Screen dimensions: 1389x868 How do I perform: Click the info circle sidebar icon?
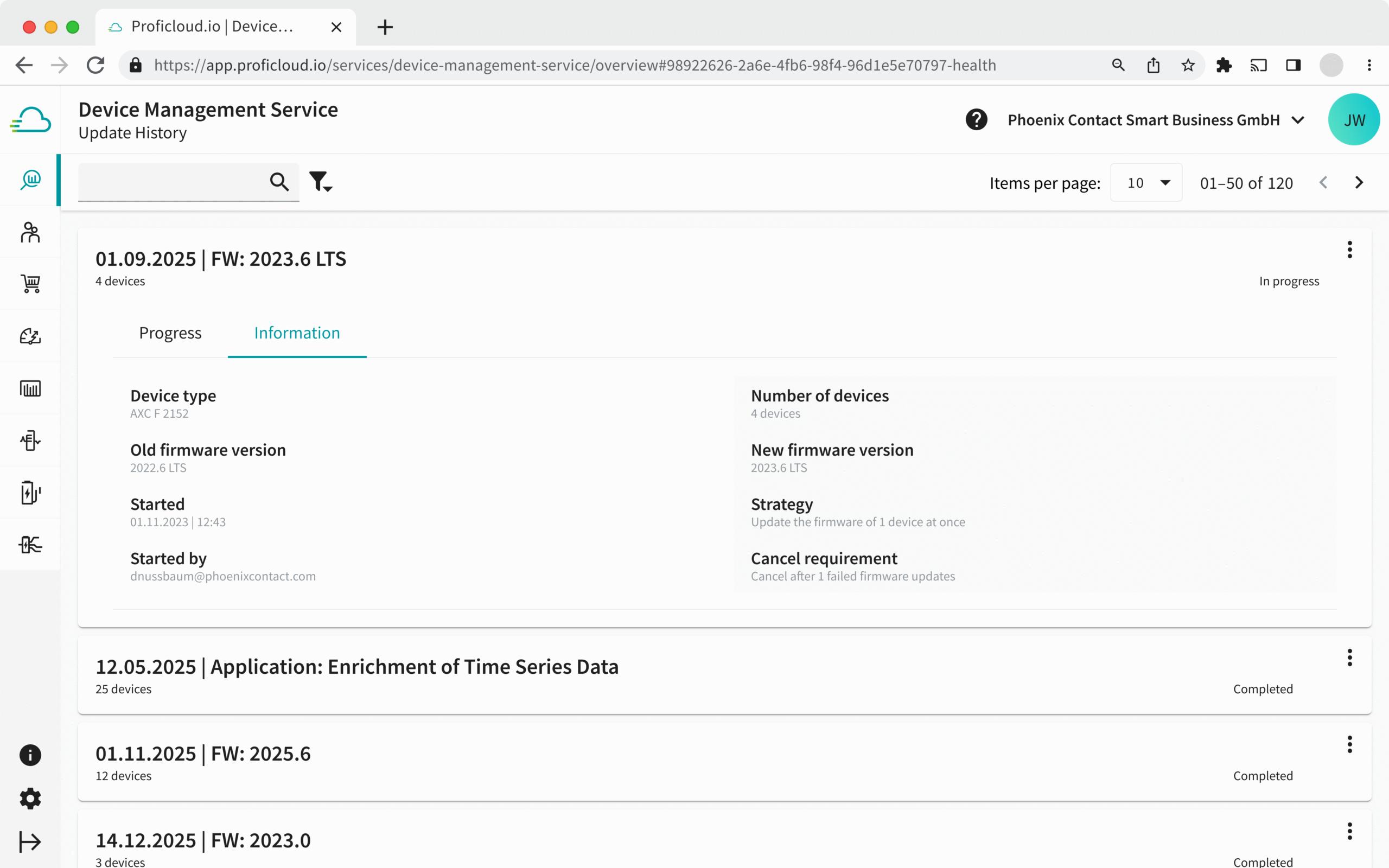tap(30, 755)
